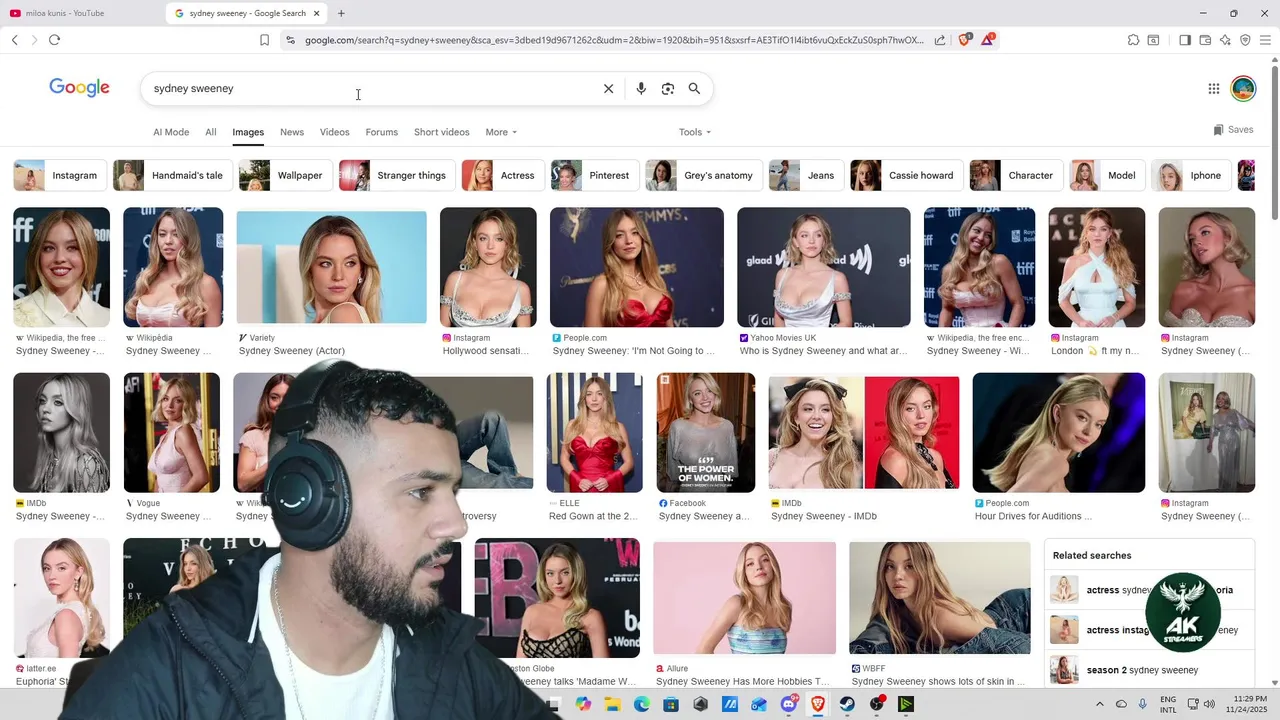Image resolution: width=1280 pixels, height=720 pixels.
Task: Share this page via the share icon
Action: pos(940,40)
